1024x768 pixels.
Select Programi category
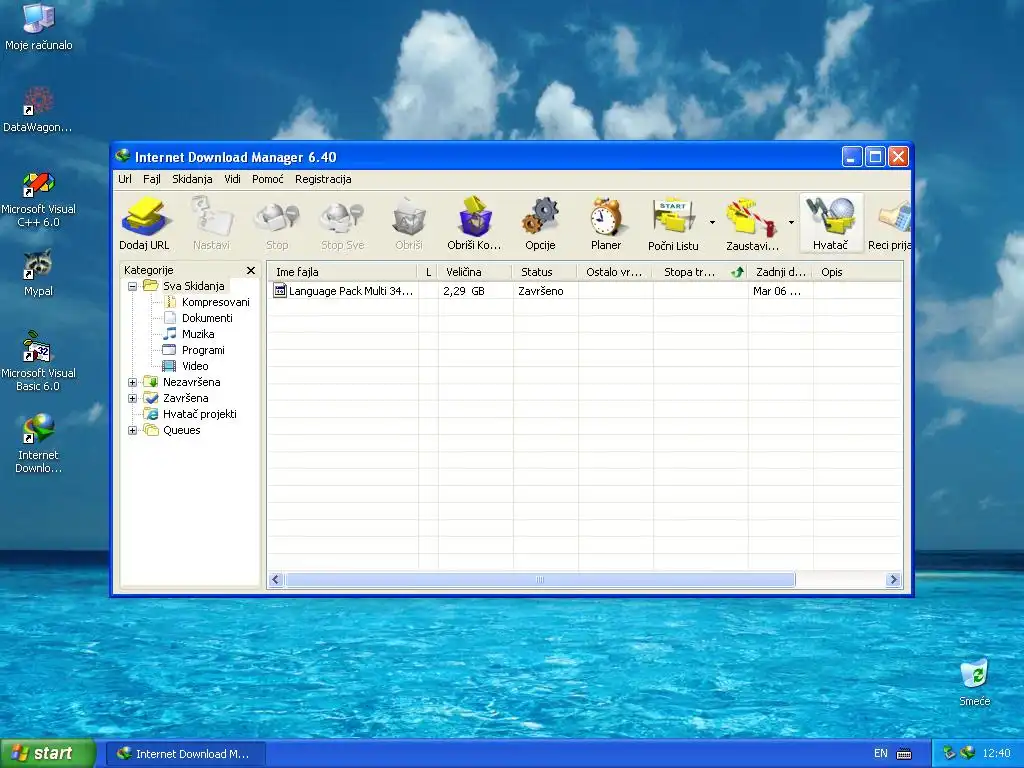[x=203, y=350]
